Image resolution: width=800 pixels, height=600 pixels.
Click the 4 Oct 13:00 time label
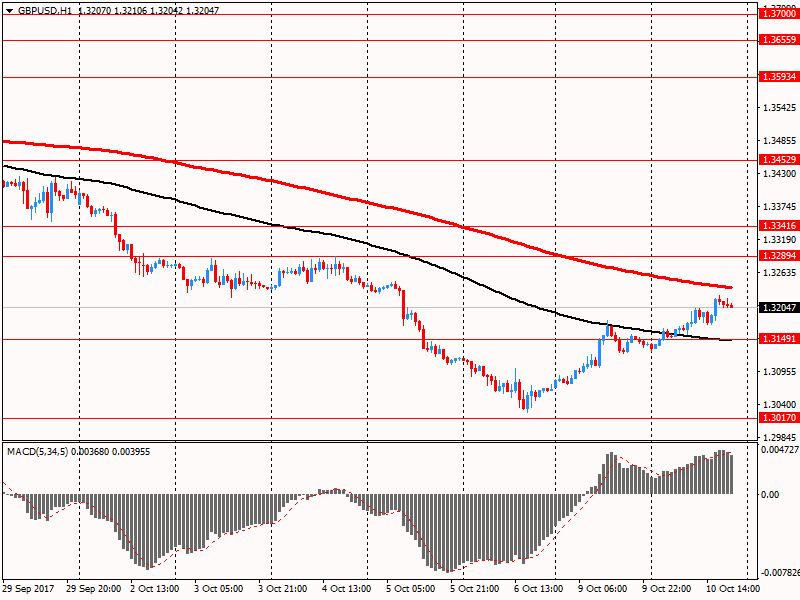coord(346,589)
